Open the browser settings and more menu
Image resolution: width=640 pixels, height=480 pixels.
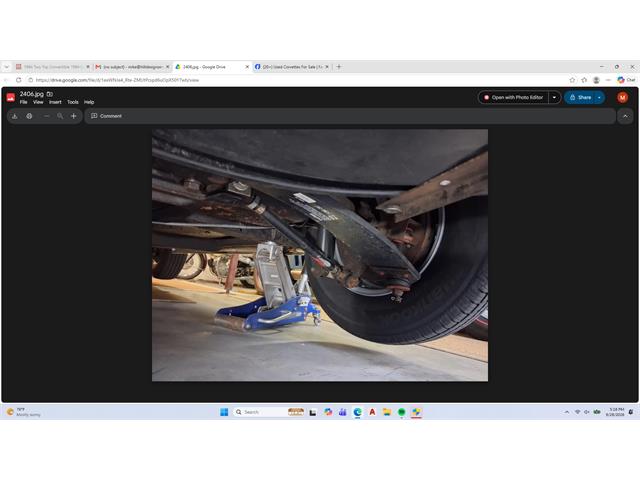(x=608, y=80)
